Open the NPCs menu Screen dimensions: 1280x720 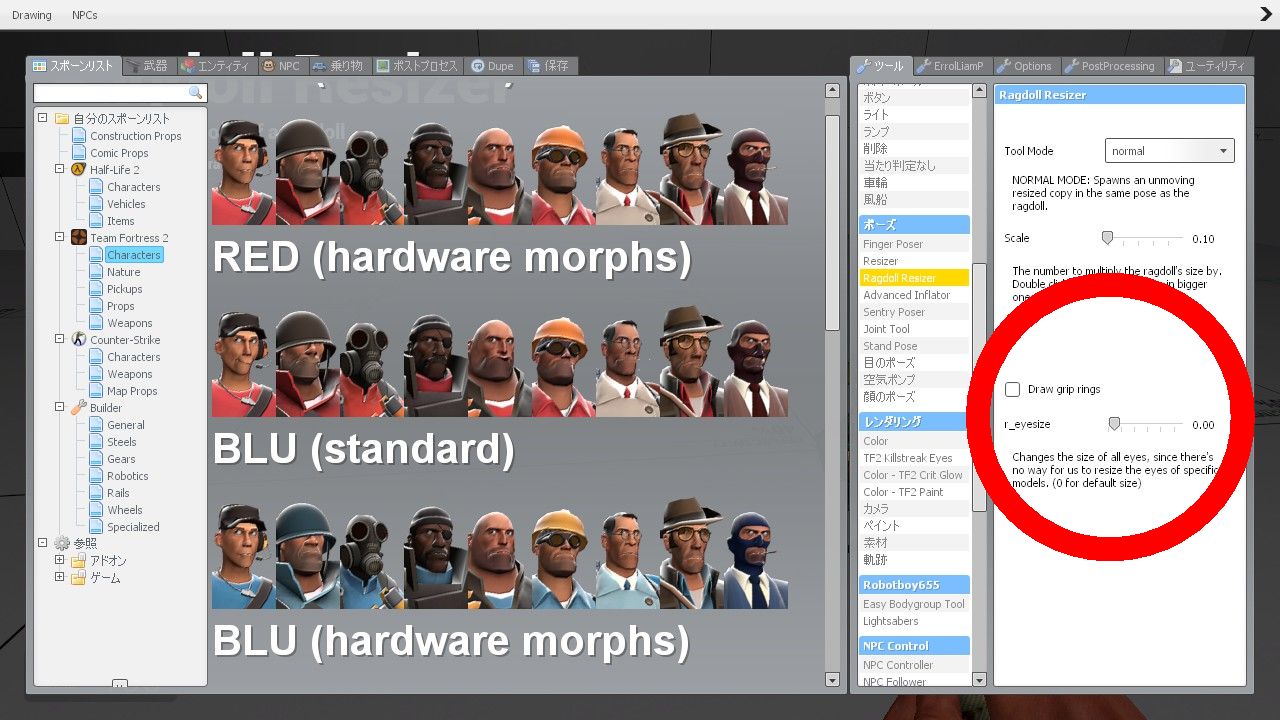click(x=85, y=15)
